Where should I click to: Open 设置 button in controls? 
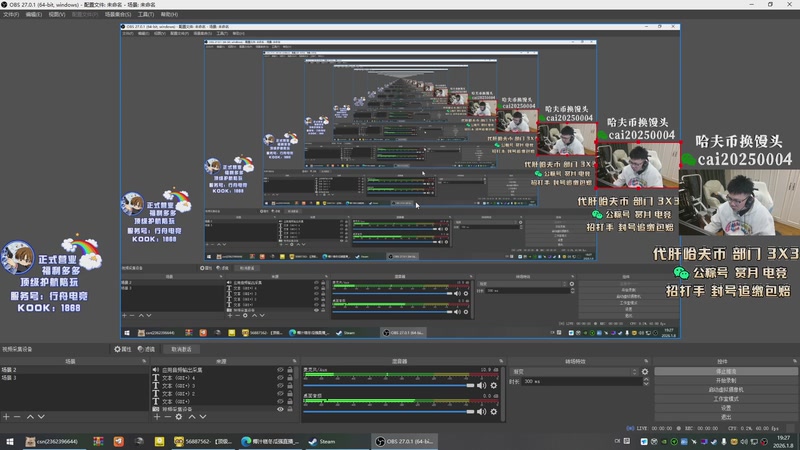click(726, 408)
